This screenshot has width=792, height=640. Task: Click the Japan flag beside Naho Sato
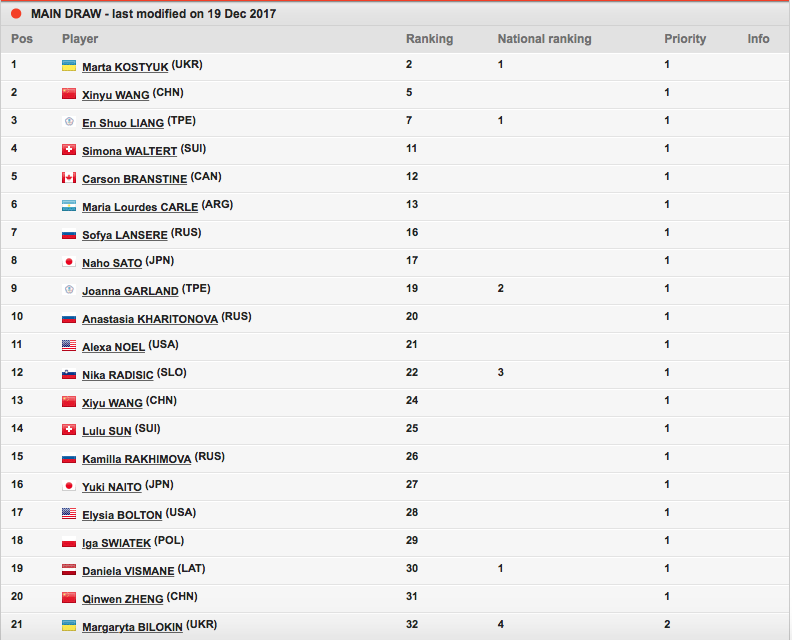click(x=69, y=262)
